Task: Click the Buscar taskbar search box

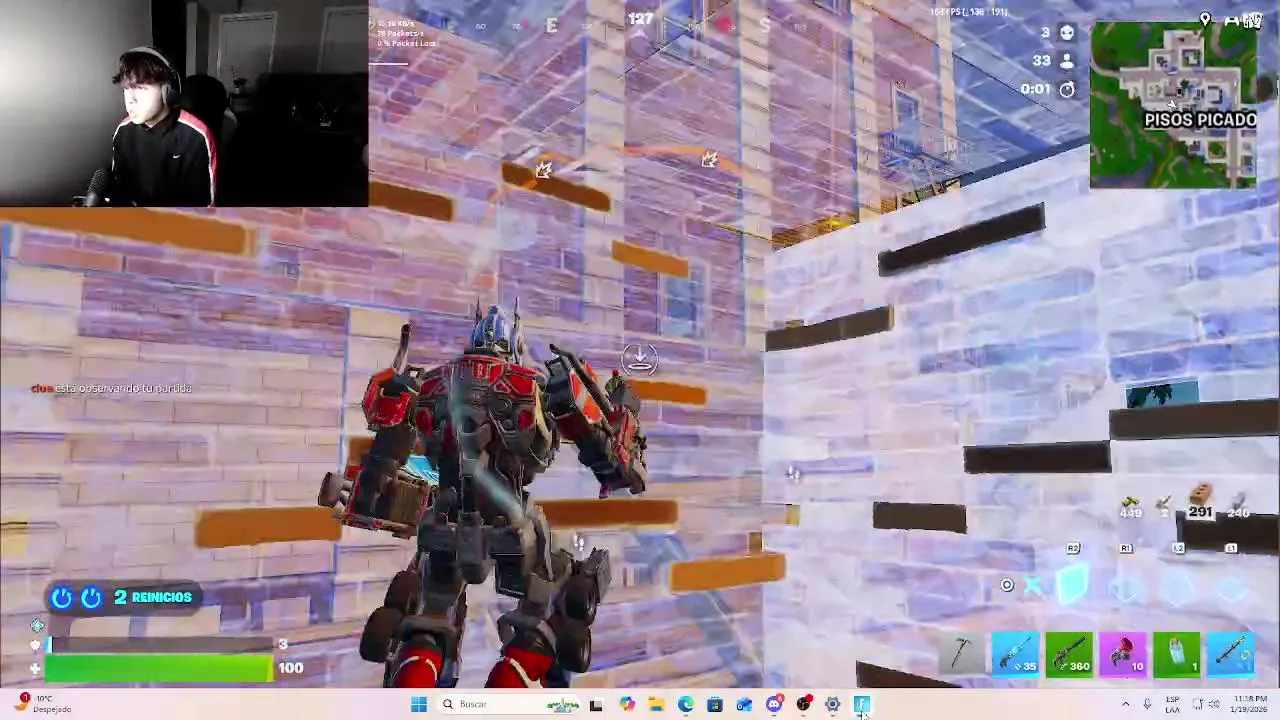Action: [x=510, y=704]
